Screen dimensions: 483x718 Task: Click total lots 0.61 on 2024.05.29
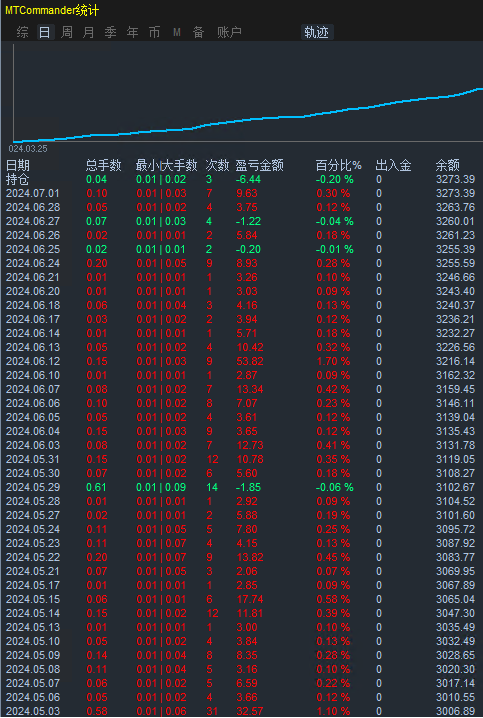[x=96, y=487]
